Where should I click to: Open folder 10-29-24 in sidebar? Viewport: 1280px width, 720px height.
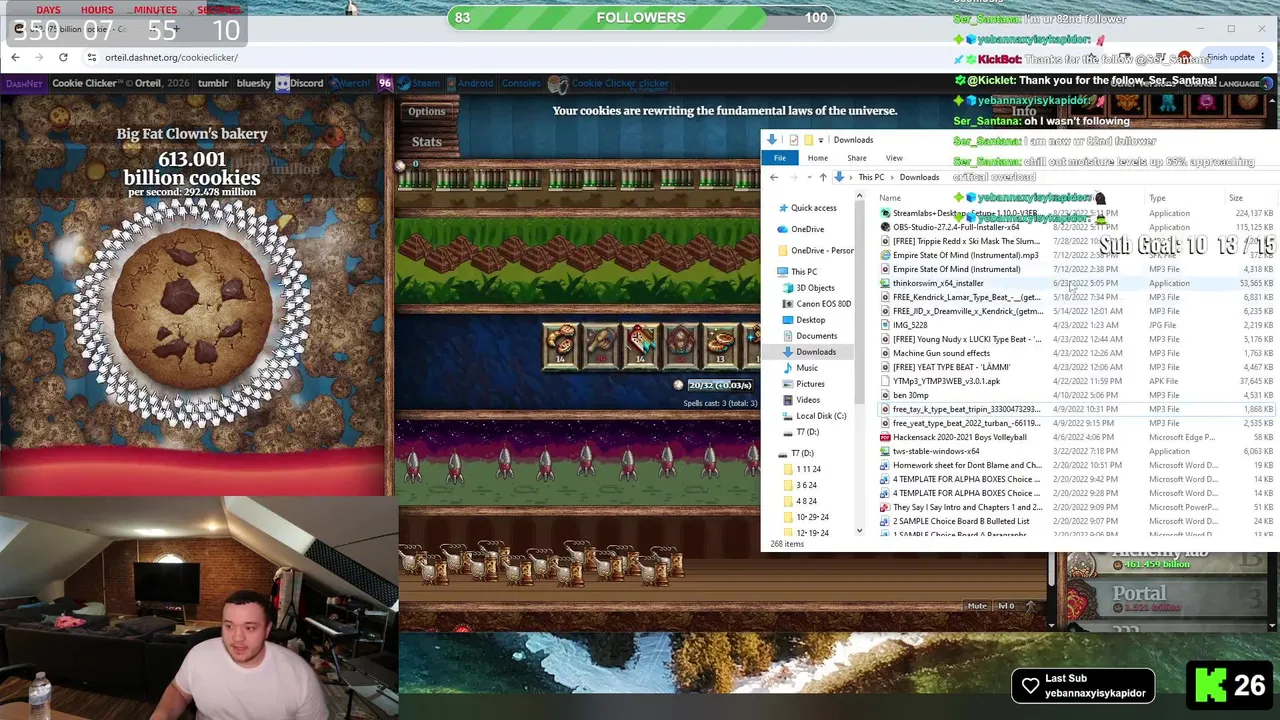812,517
